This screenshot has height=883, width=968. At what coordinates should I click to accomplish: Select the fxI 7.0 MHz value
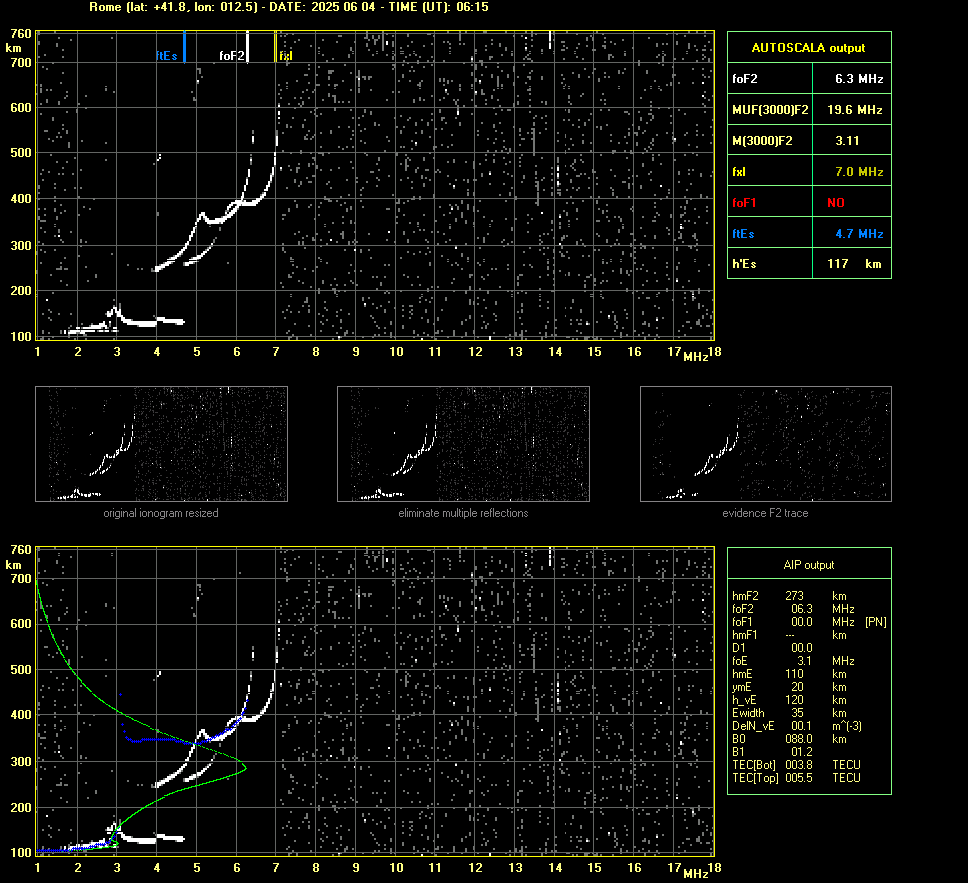click(859, 172)
